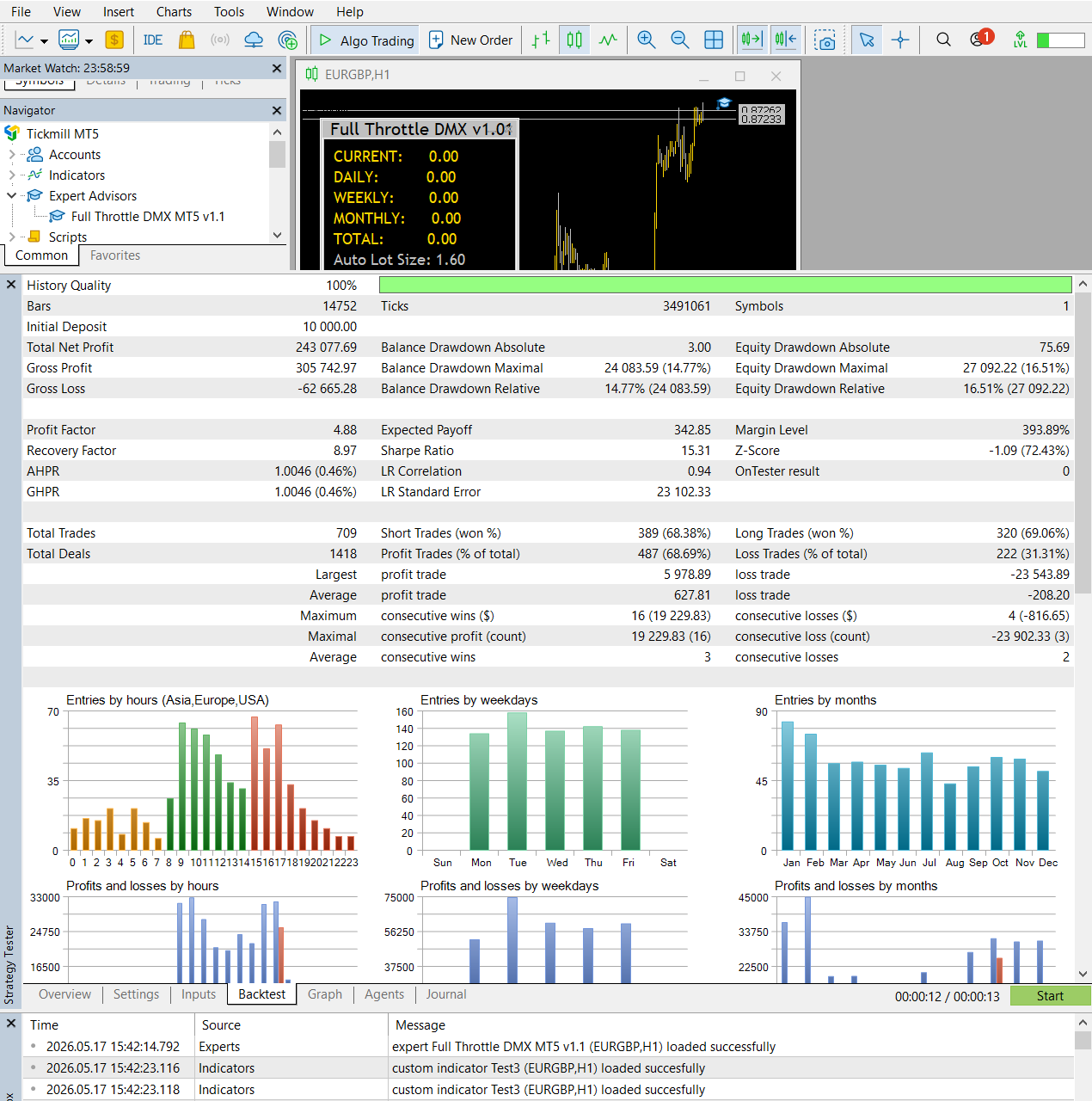
Task: Expand the Accounts tree node
Action: click(11, 155)
